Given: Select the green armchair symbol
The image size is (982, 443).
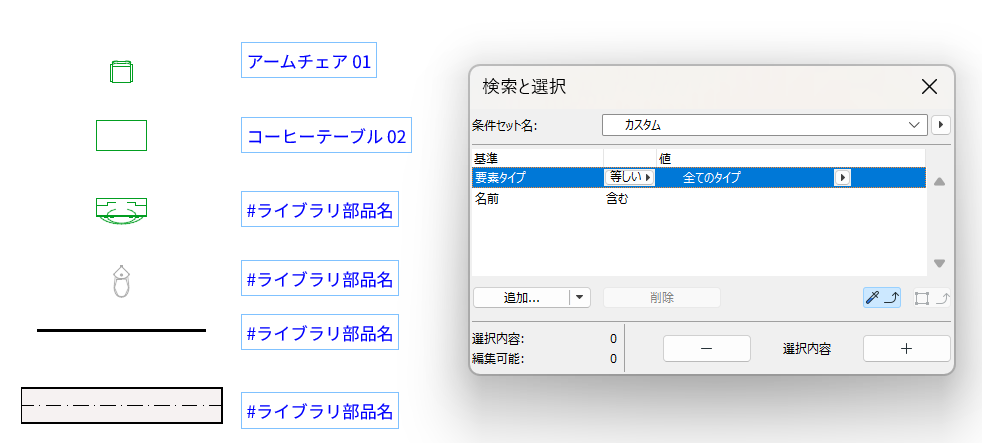Looking at the screenshot, I should pyautogui.click(x=121, y=71).
